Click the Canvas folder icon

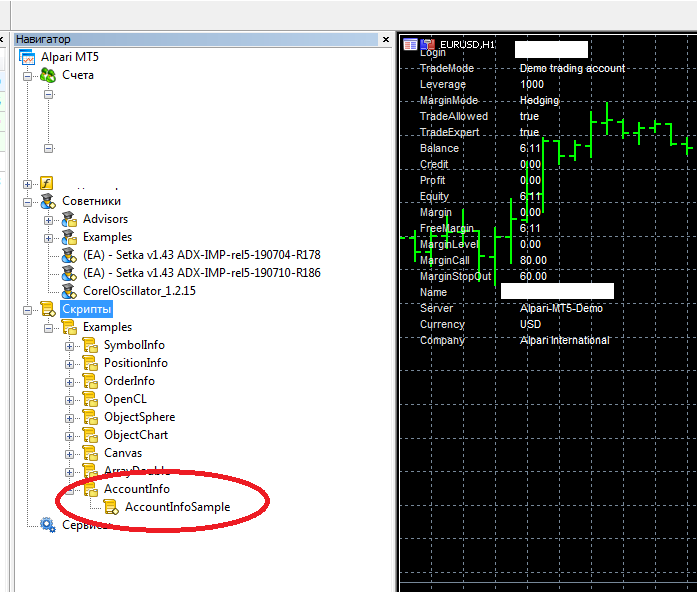click(x=90, y=453)
